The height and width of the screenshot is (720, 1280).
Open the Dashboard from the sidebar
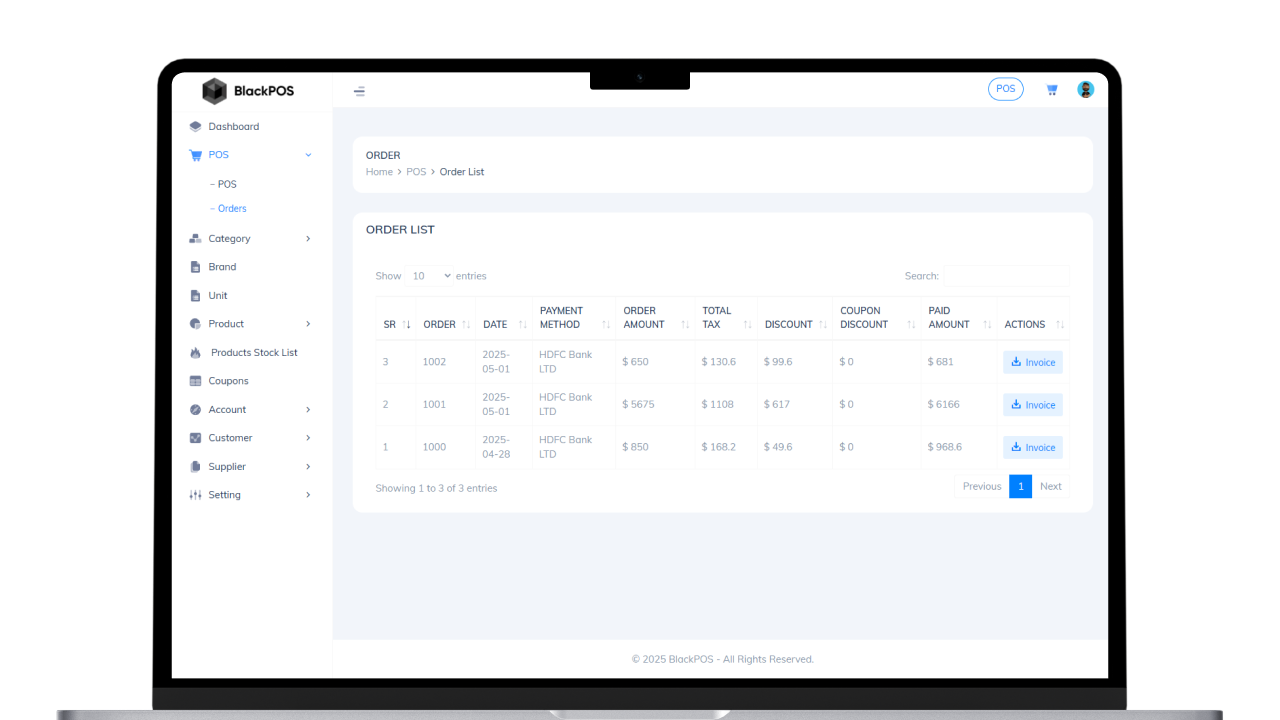234,126
